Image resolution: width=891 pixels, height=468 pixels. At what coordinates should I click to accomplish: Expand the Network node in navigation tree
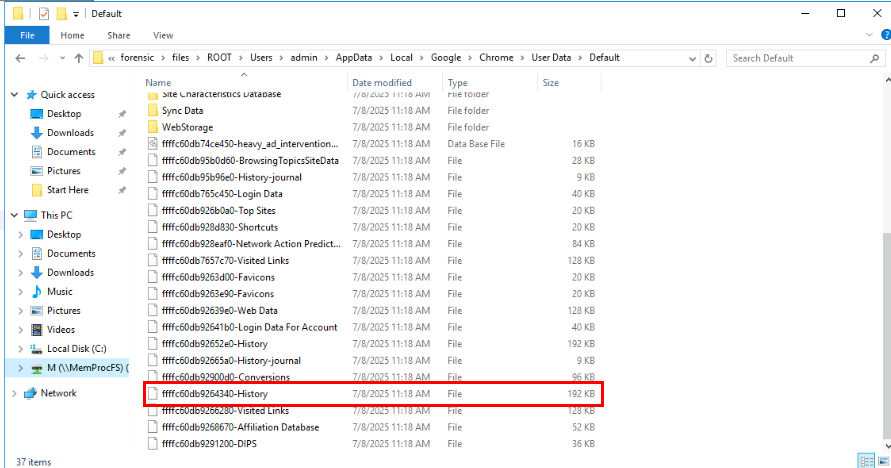coord(14,393)
